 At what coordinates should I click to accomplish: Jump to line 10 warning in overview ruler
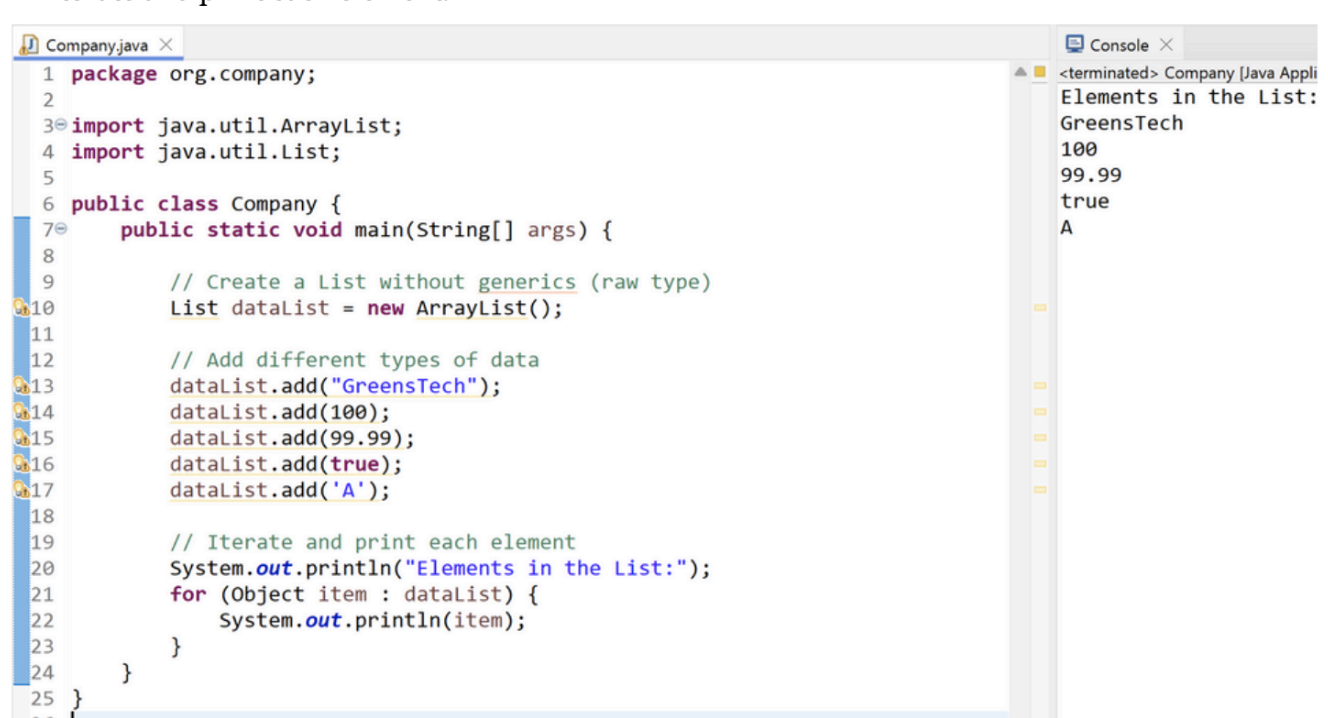1039,309
